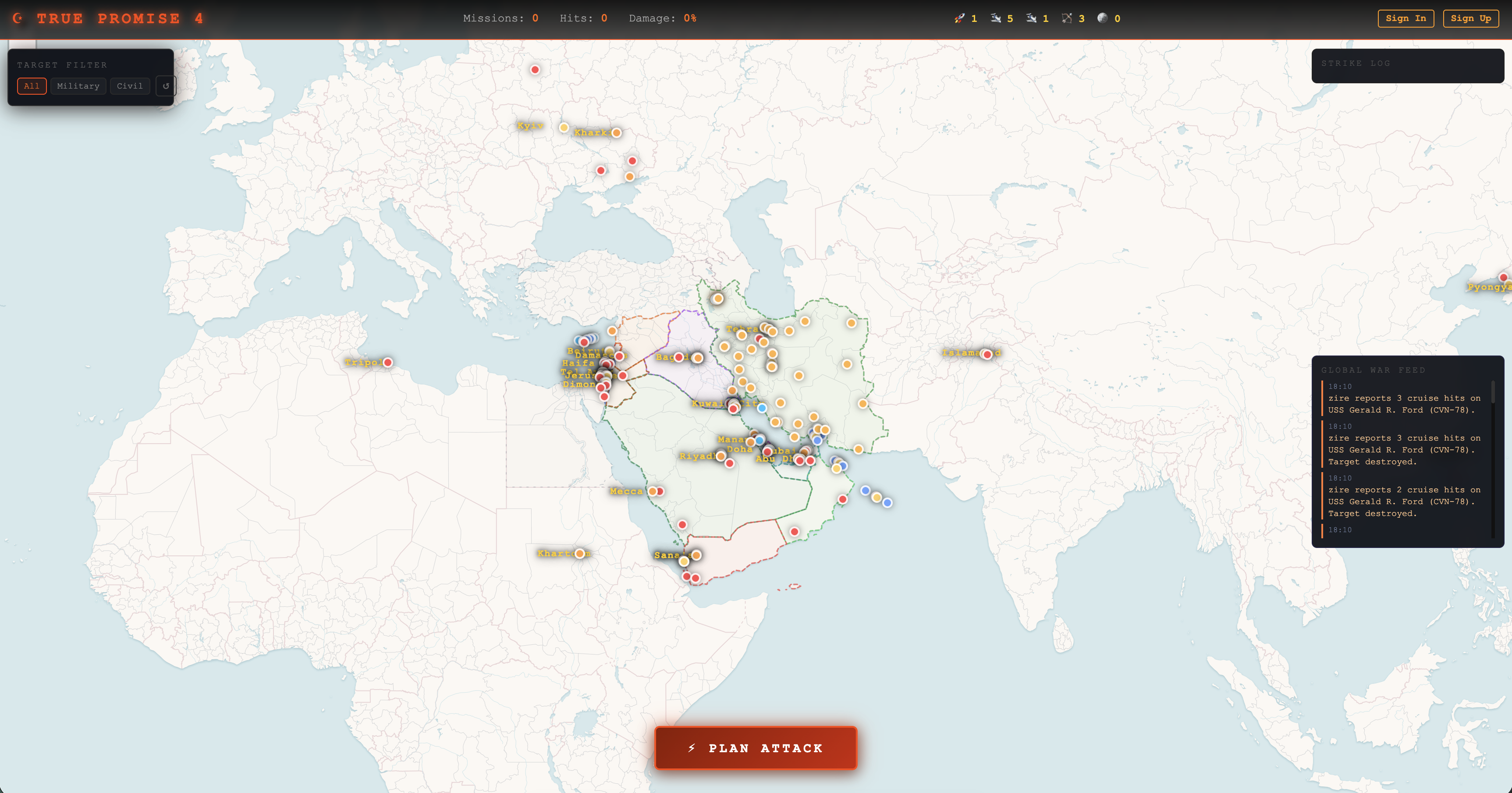Enable the Civil target filter

pyautogui.click(x=130, y=85)
